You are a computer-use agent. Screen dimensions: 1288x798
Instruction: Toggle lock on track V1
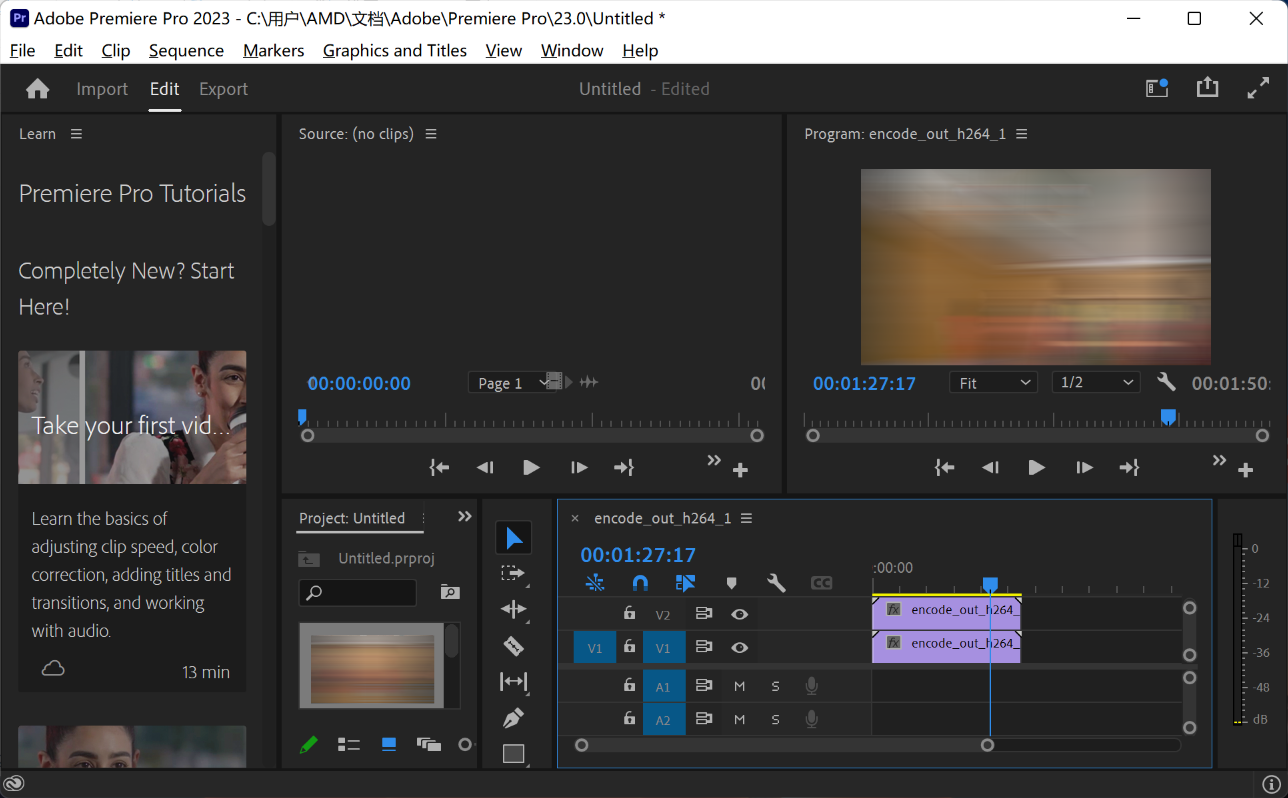(x=629, y=647)
